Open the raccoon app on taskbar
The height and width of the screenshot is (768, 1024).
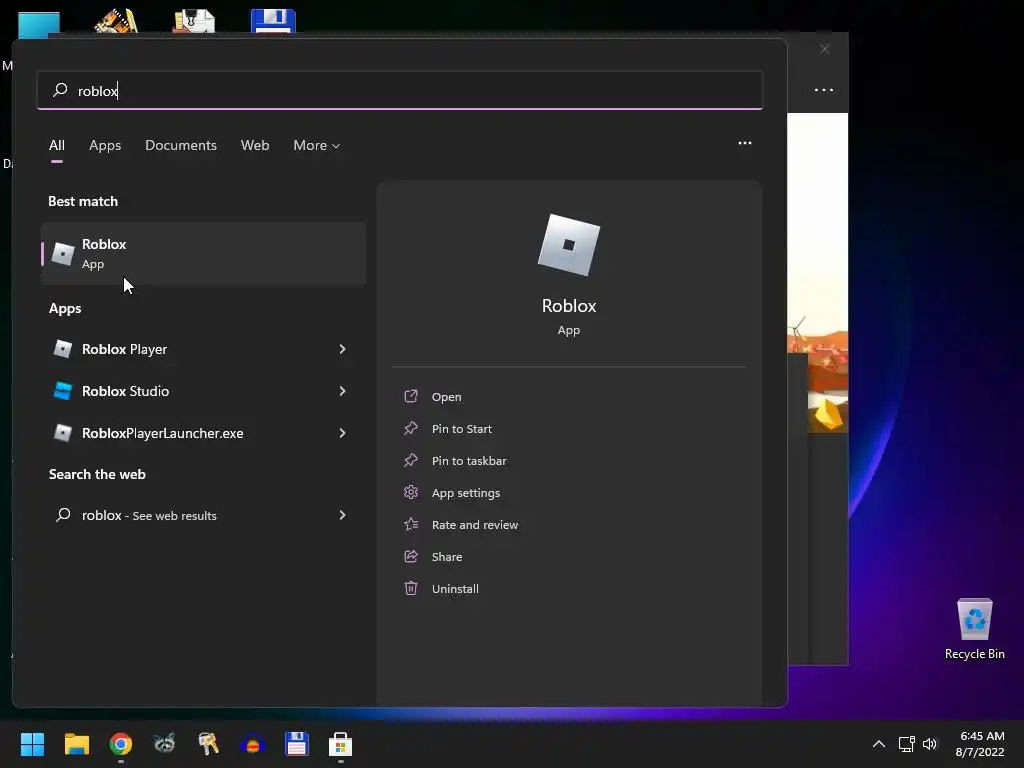coord(165,744)
